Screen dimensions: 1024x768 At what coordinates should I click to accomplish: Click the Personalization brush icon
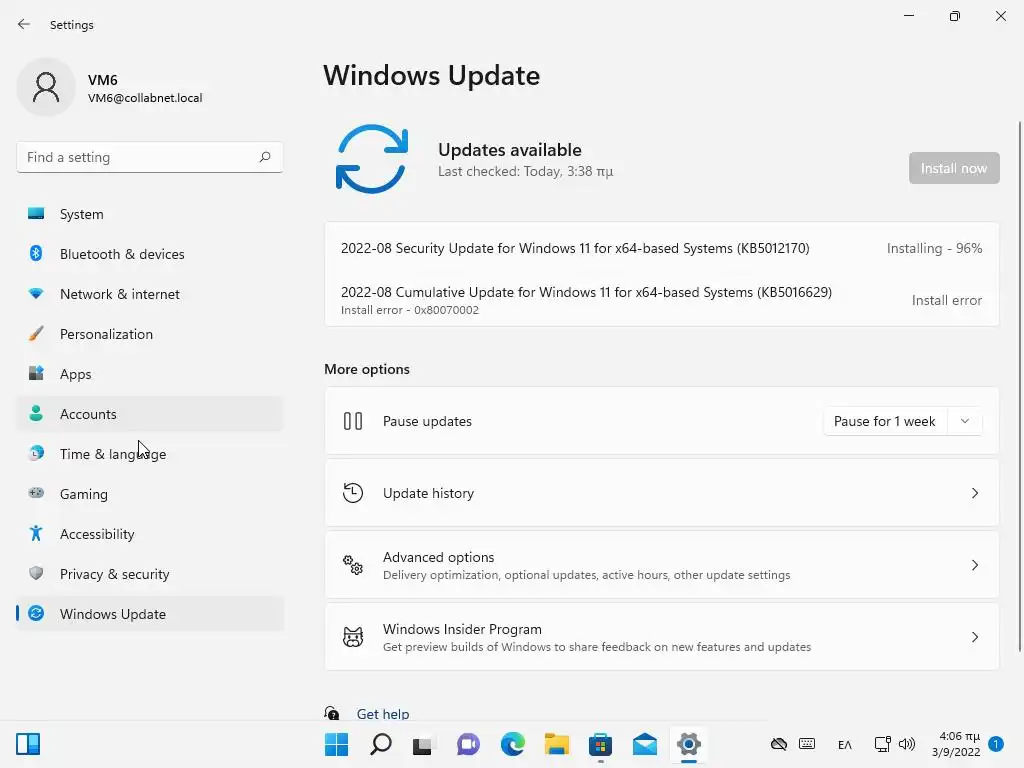36,334
